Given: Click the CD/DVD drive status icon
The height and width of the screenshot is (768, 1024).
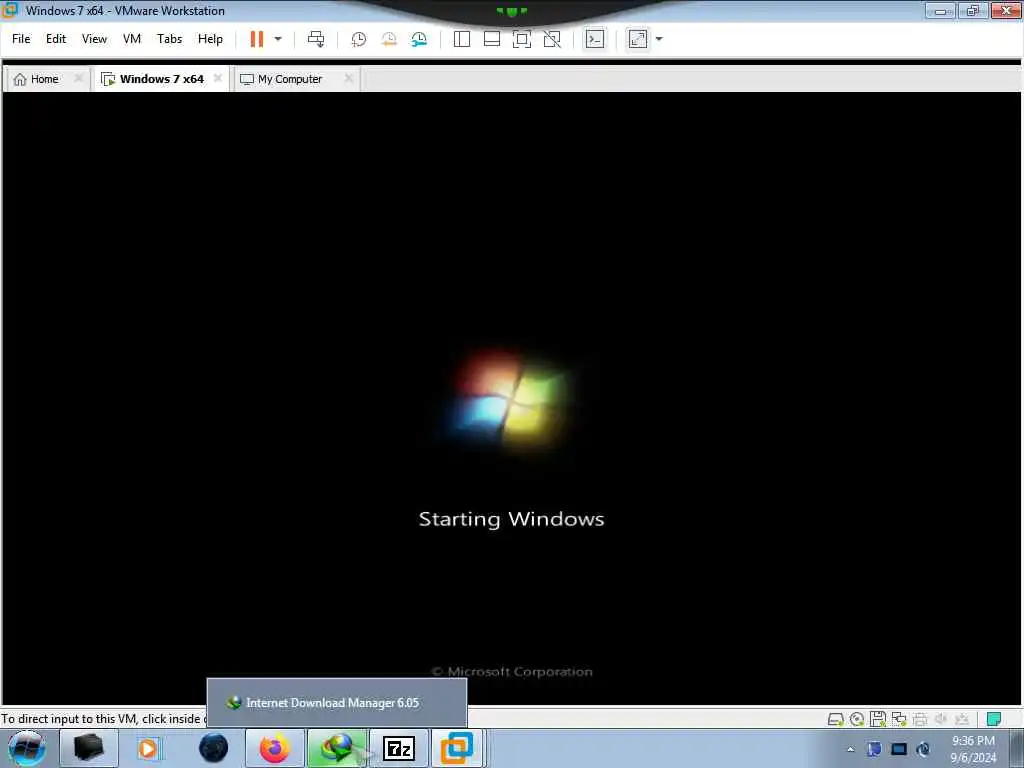Looking at the screenshot, I should [x=857, y=720].
